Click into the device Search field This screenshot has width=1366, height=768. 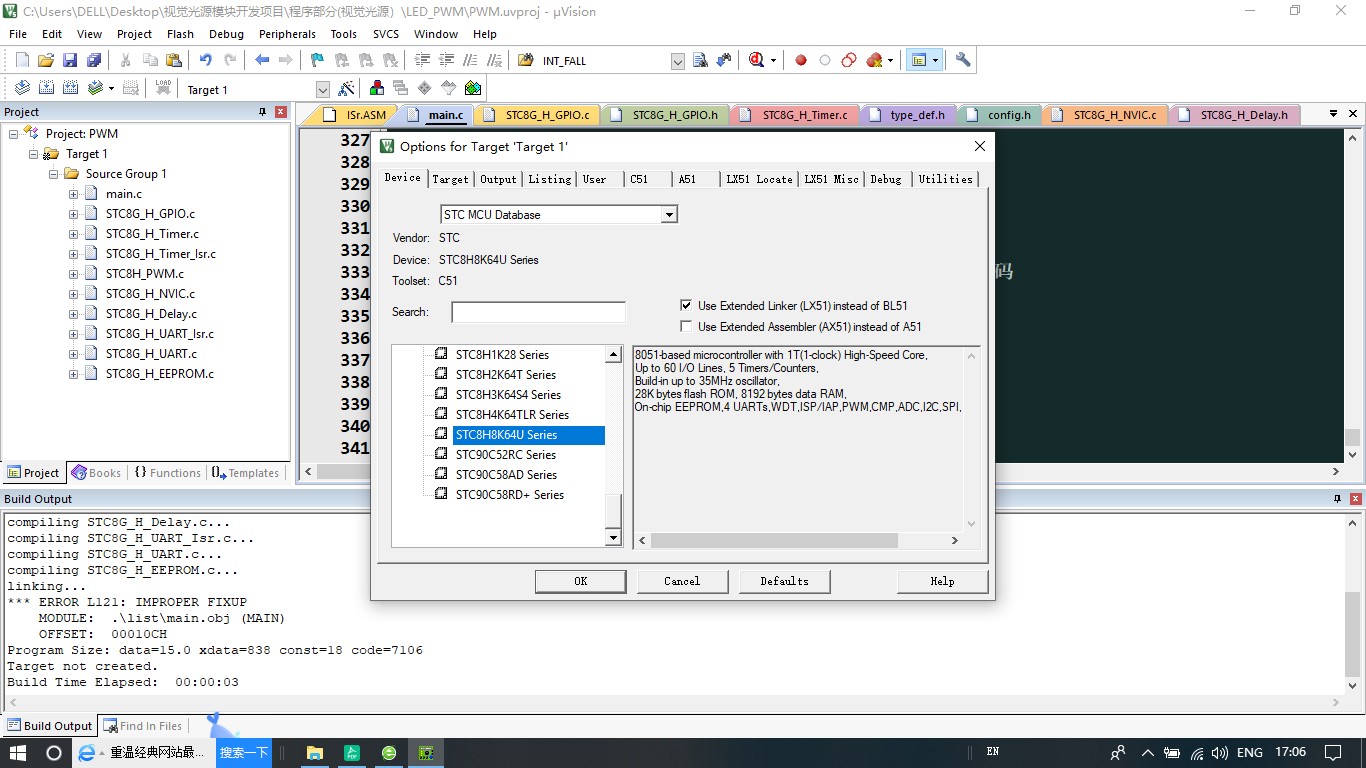(538, 312)
